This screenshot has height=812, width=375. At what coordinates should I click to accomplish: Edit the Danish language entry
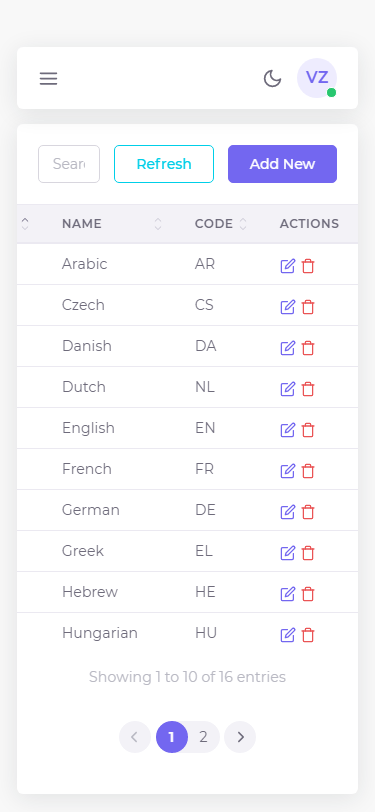point(287,348)
